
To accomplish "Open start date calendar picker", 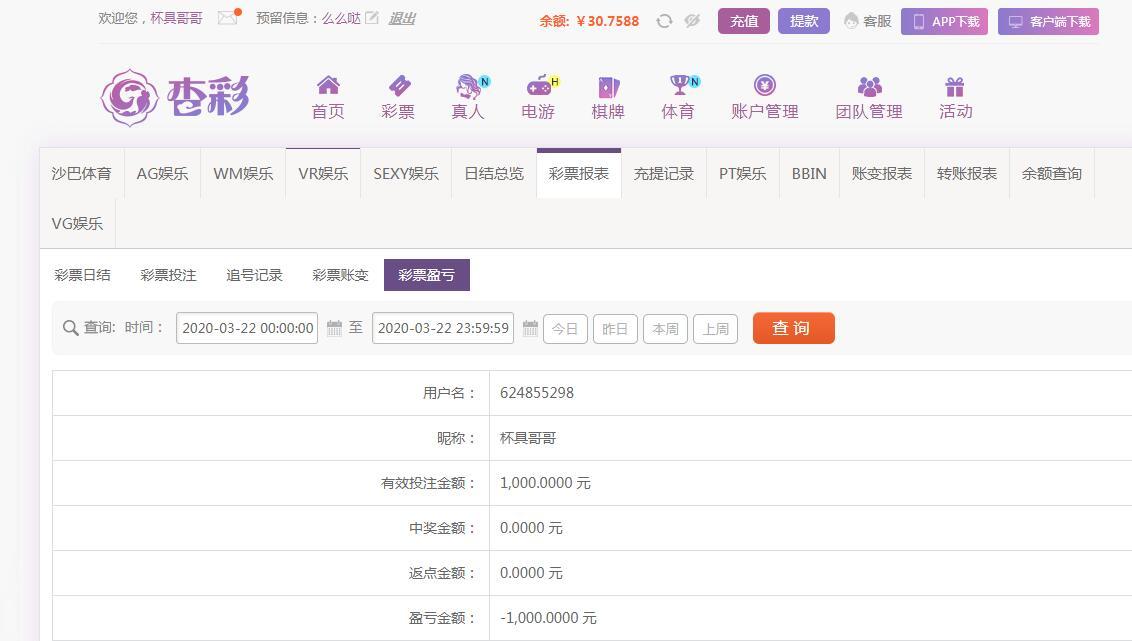I will pyautogui.click(x=334, y=328).
